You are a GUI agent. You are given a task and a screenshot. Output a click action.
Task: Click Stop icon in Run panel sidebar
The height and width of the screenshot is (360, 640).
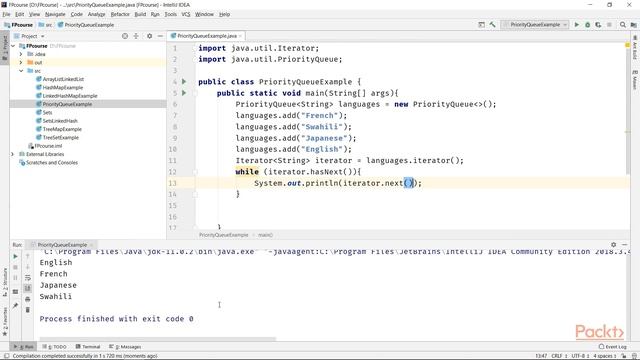pos(16,267)
